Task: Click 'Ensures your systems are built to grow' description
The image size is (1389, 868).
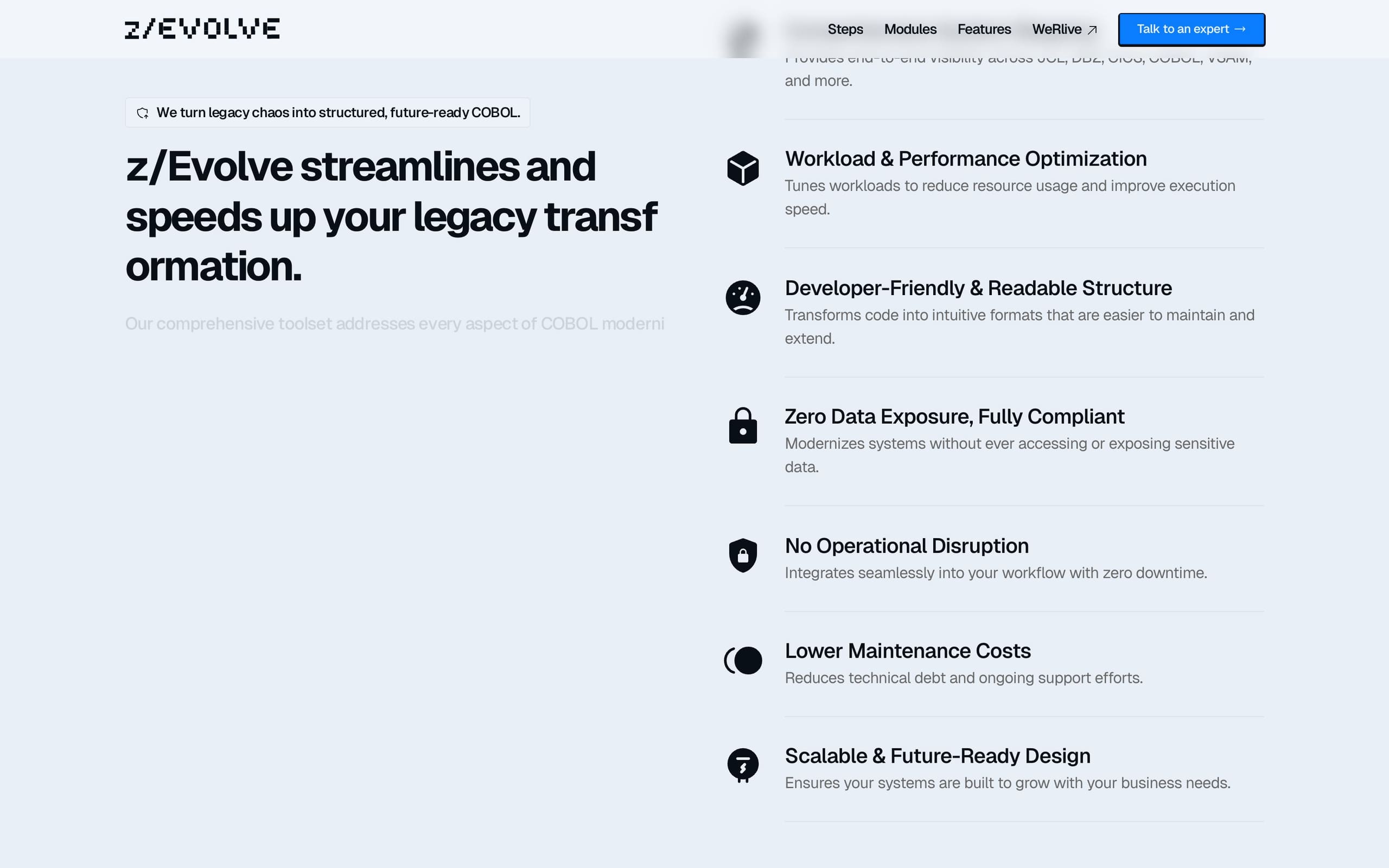Action: point(1008,783)
